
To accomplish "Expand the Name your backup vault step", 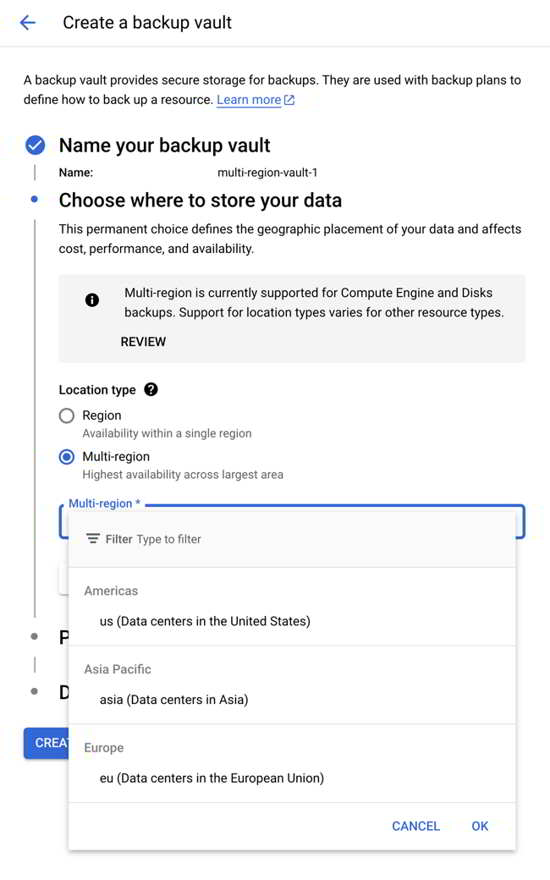I will [164, 145].
